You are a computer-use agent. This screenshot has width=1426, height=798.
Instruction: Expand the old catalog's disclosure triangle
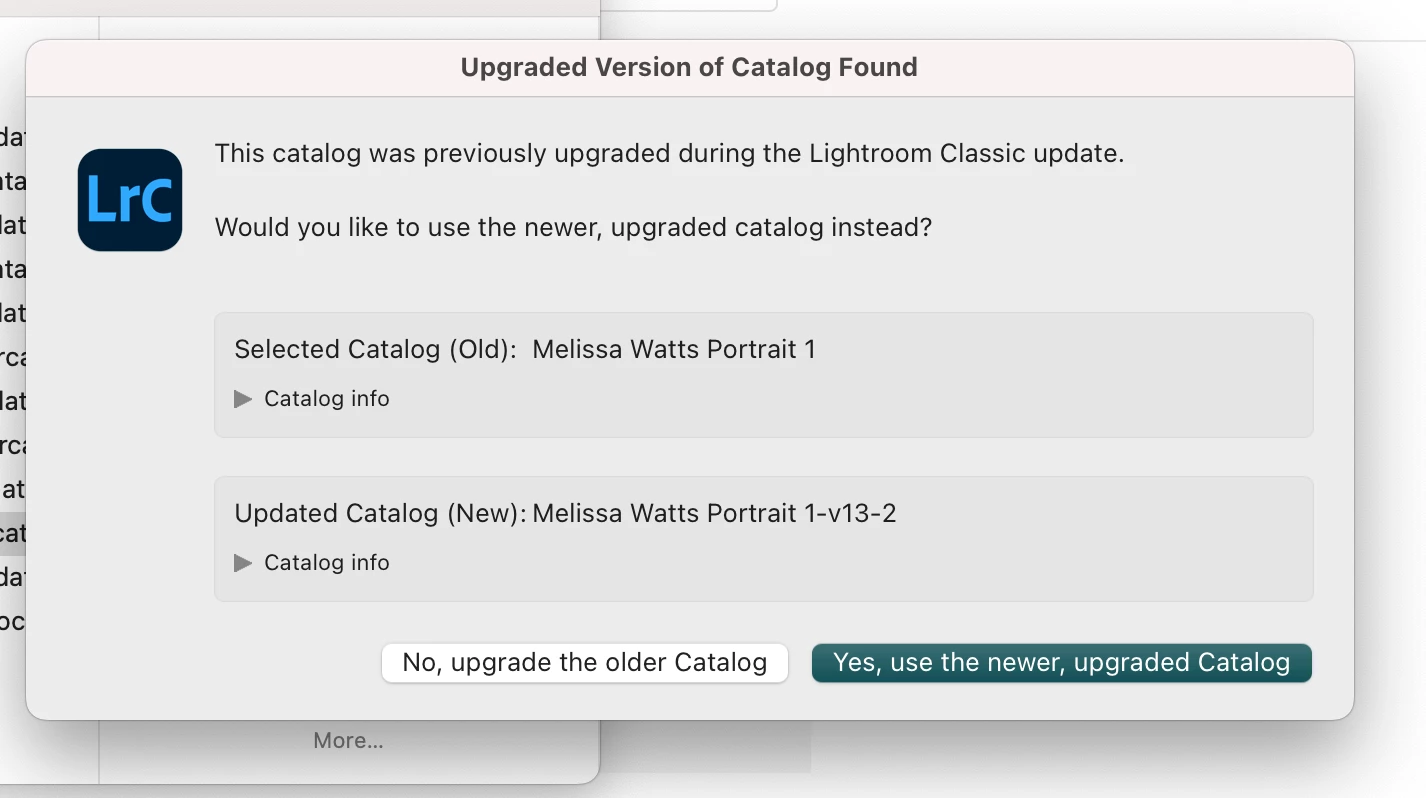point(243,399)
